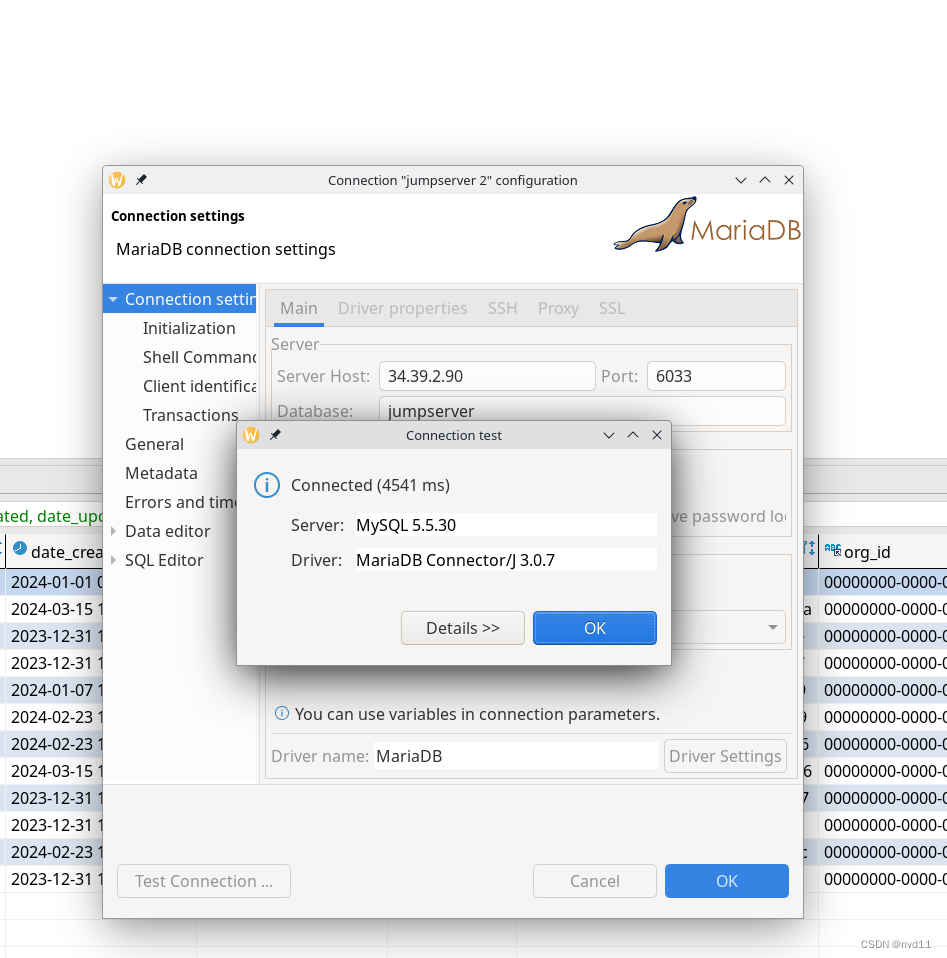
Task: Click the org_id column header in the data grid
Action: (882, 552)
